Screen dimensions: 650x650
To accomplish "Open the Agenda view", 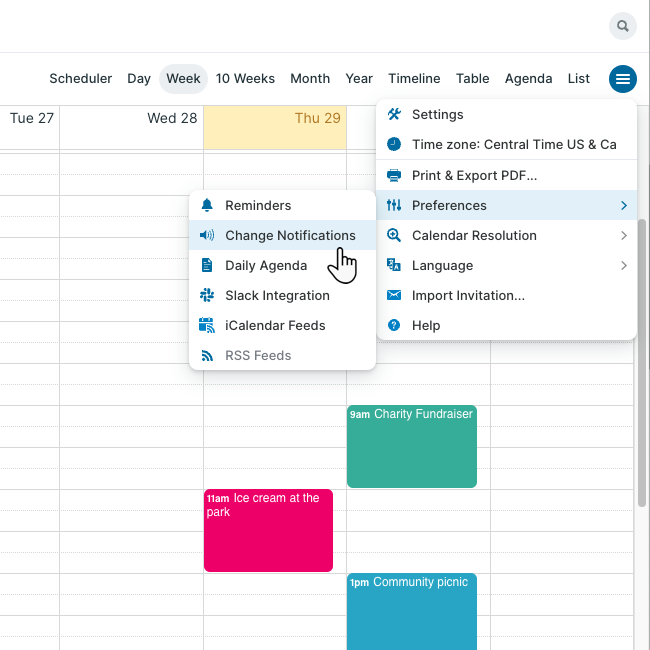I will 529,79.
